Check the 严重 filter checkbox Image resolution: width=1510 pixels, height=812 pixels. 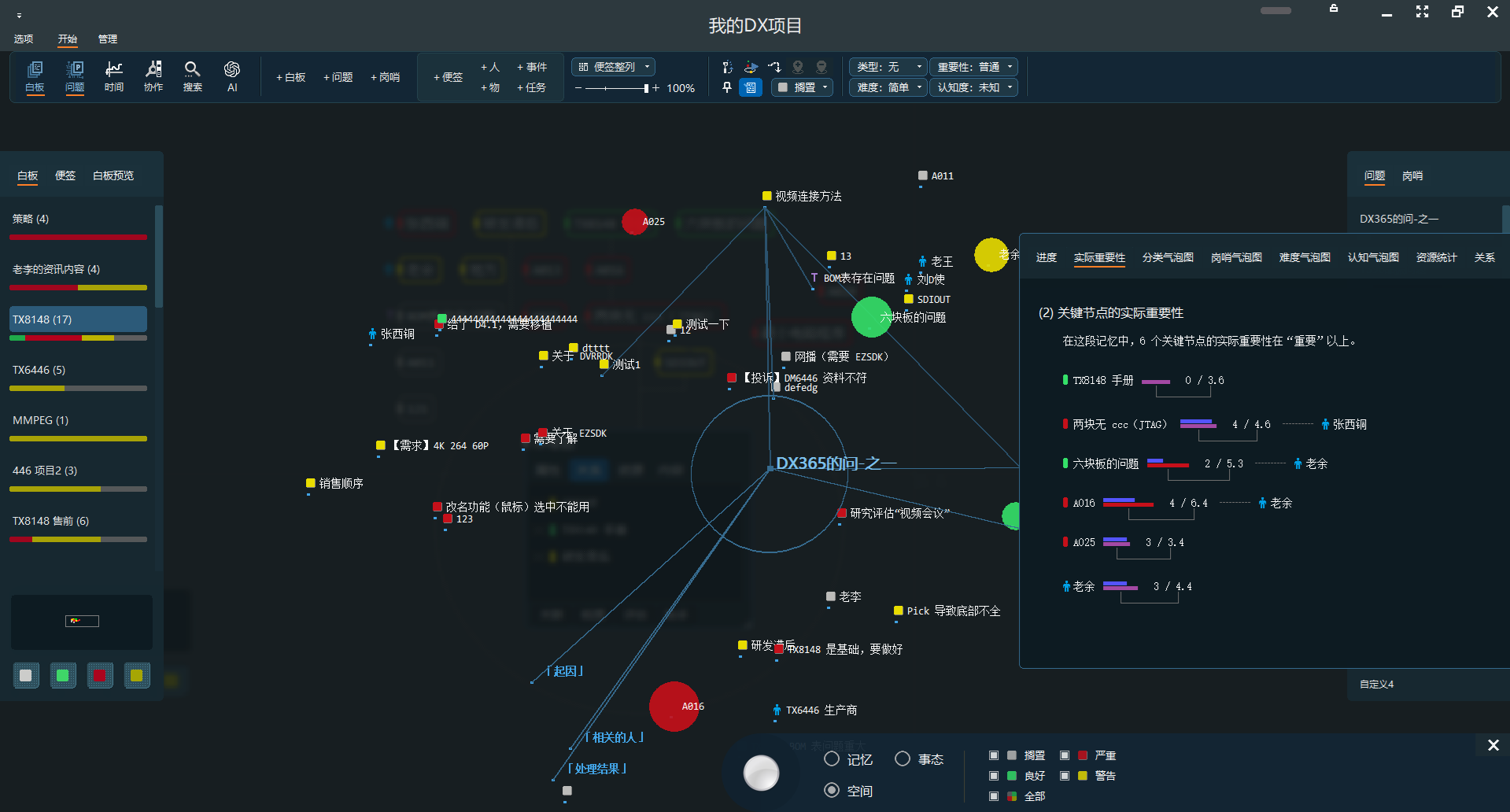coord(1065,755)
